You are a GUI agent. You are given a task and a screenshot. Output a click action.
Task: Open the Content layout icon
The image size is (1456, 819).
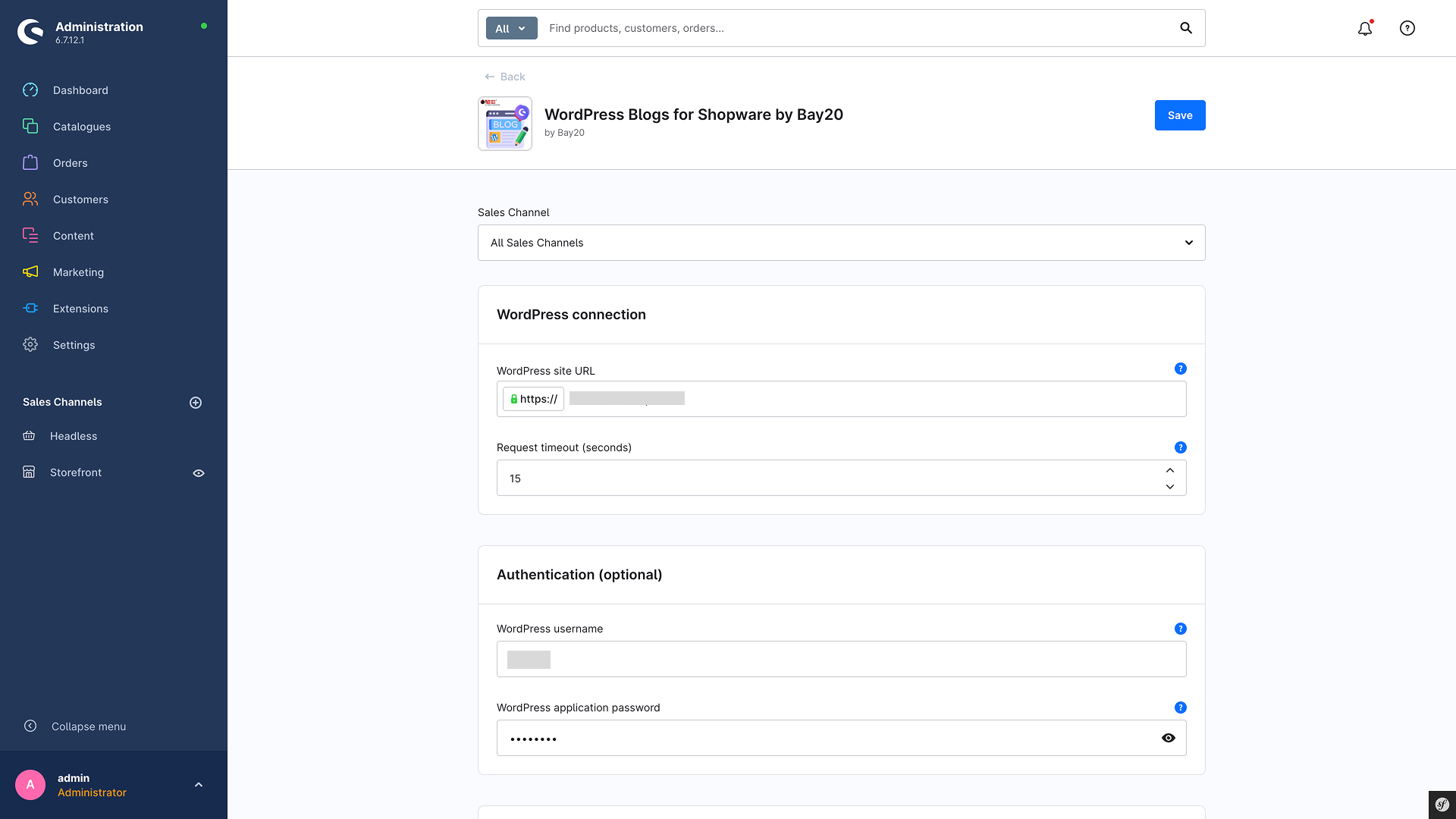[30, 235]
